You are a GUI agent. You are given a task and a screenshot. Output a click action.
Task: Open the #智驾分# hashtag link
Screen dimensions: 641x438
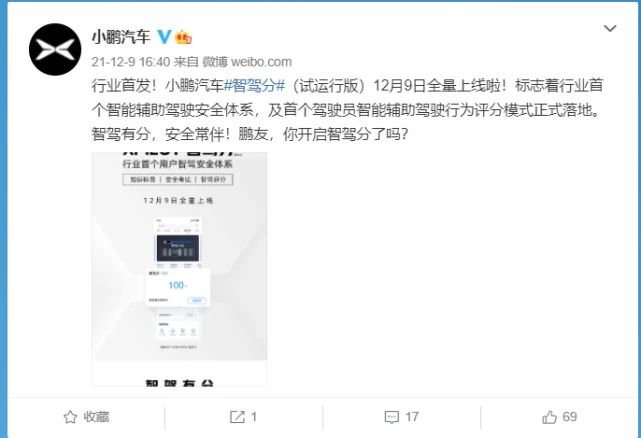click(x=254, y=86)
